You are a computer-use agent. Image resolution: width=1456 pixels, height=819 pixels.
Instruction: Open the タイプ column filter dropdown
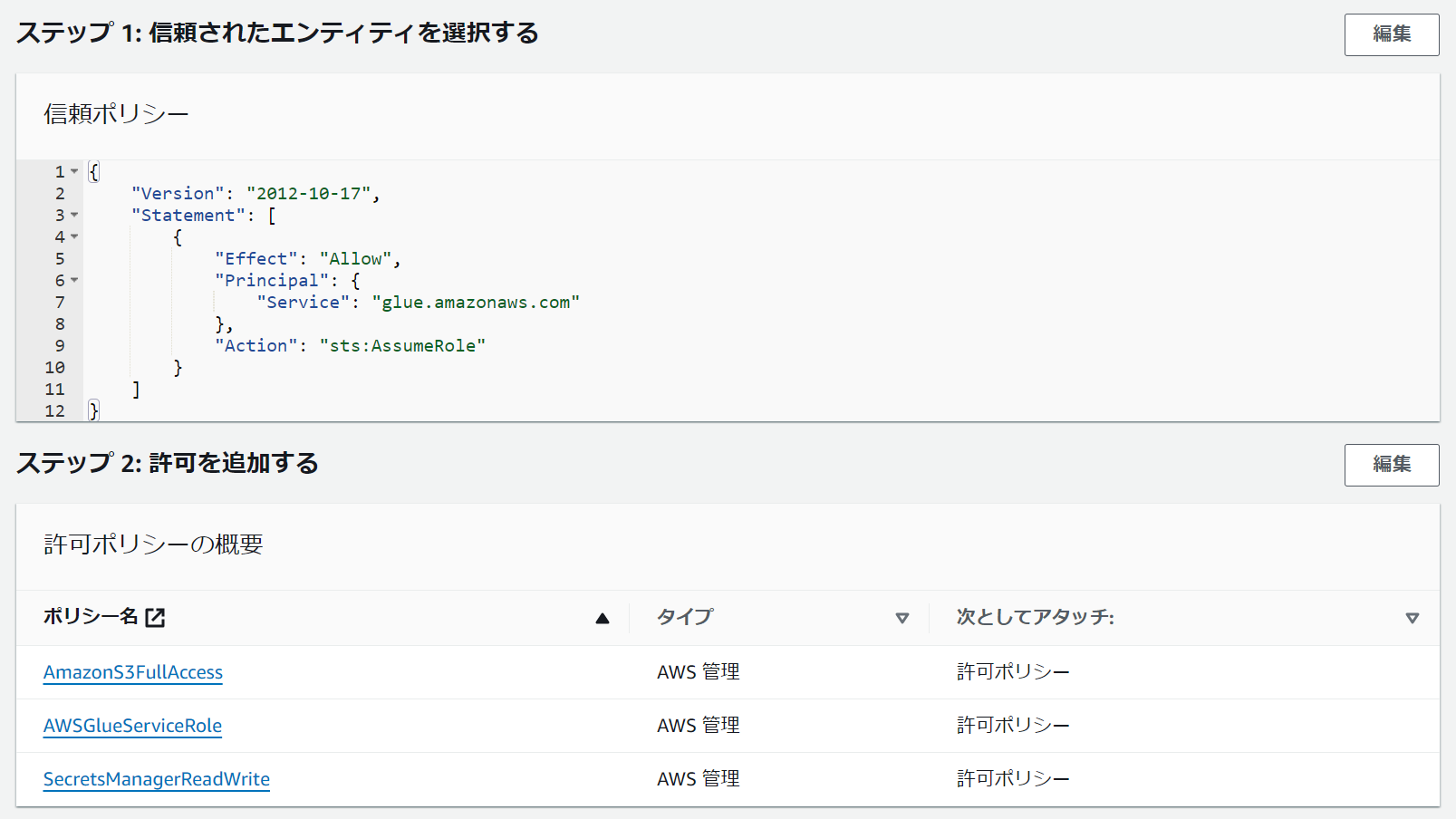pyautogui.click(x=902, y=617)
